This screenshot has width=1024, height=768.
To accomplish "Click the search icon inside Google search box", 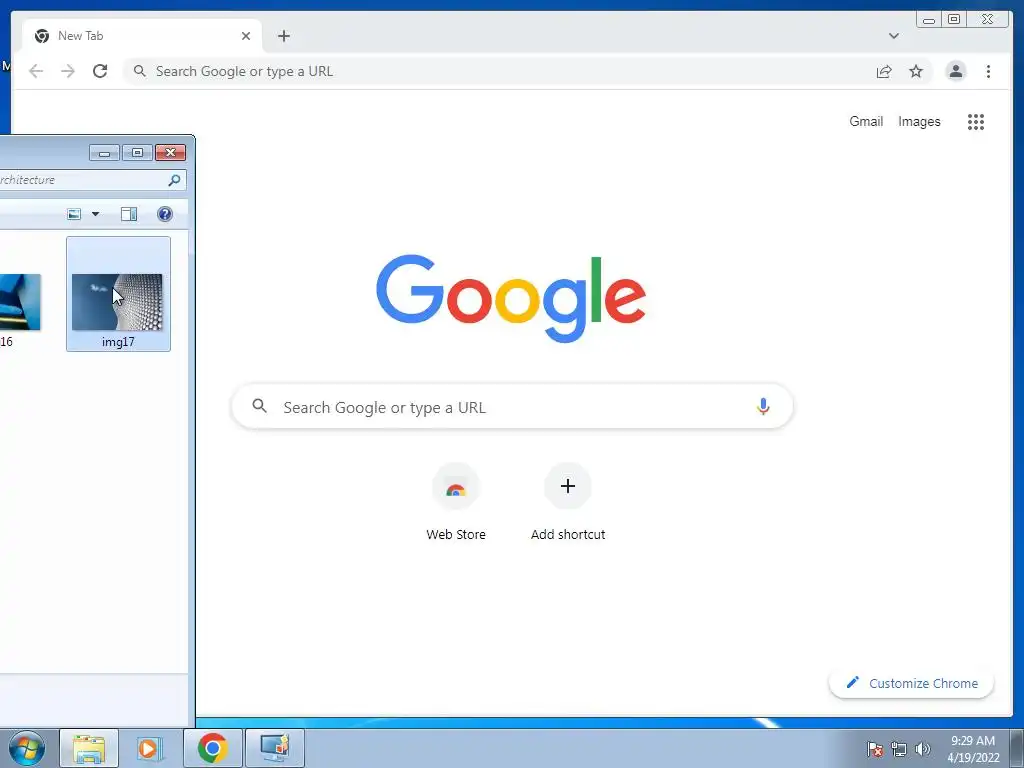I will coord(259,406).
